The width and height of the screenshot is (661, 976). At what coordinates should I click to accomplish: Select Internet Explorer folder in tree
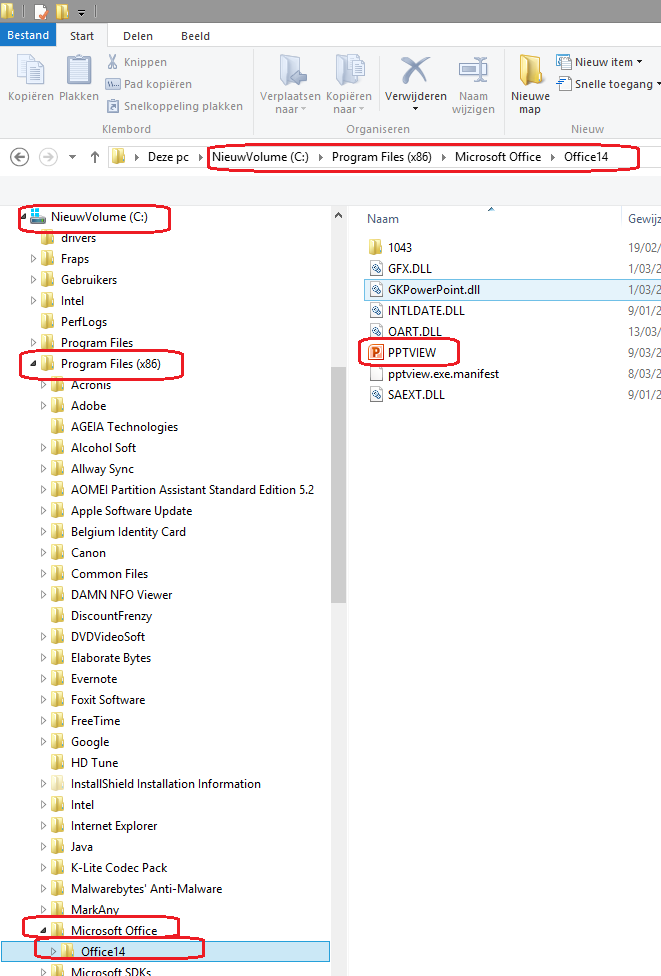tap(114, 826)
